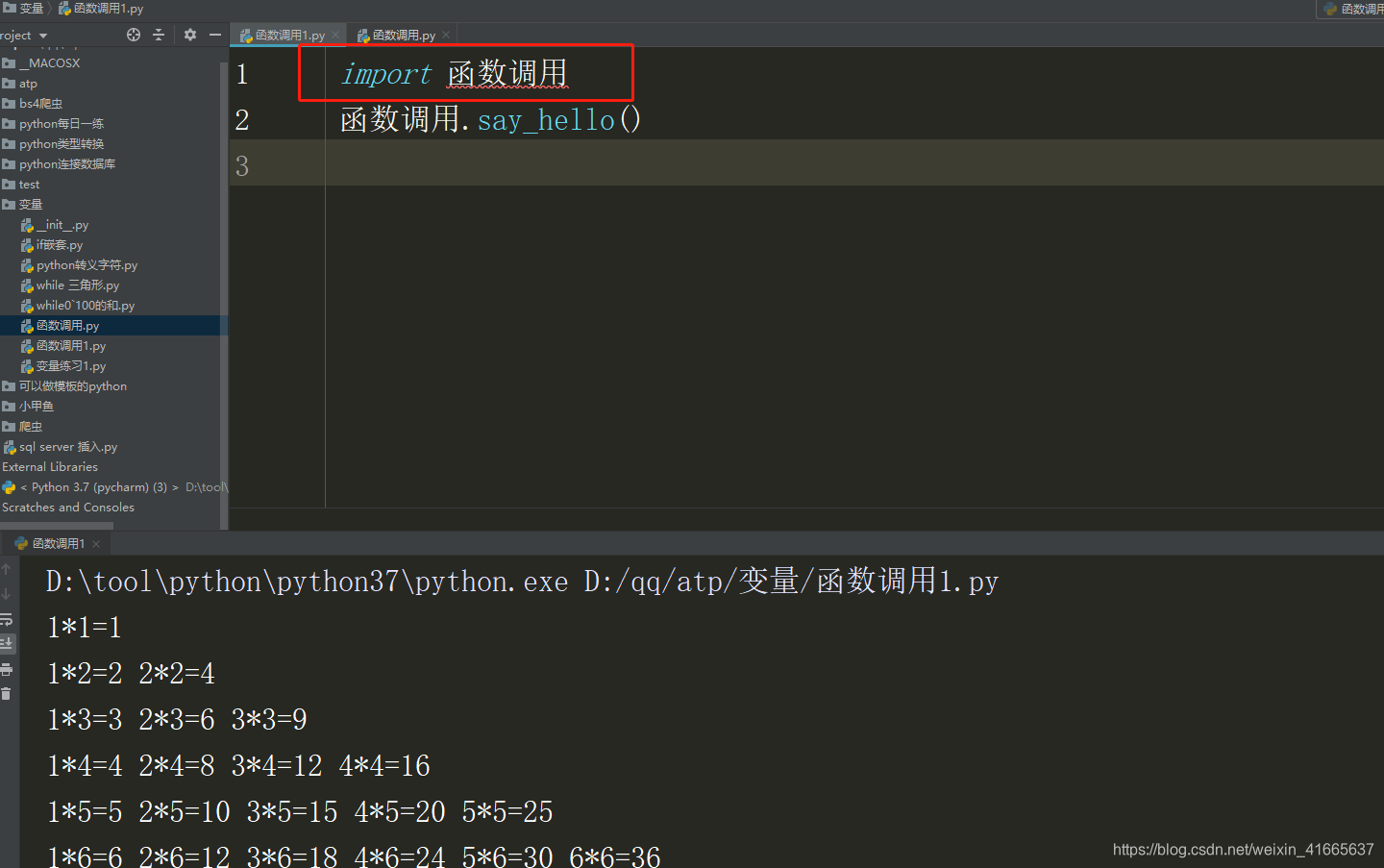Toggle soft-wrap in Run console
This screenshot has width=1384, height=868.
pos(7,619)
